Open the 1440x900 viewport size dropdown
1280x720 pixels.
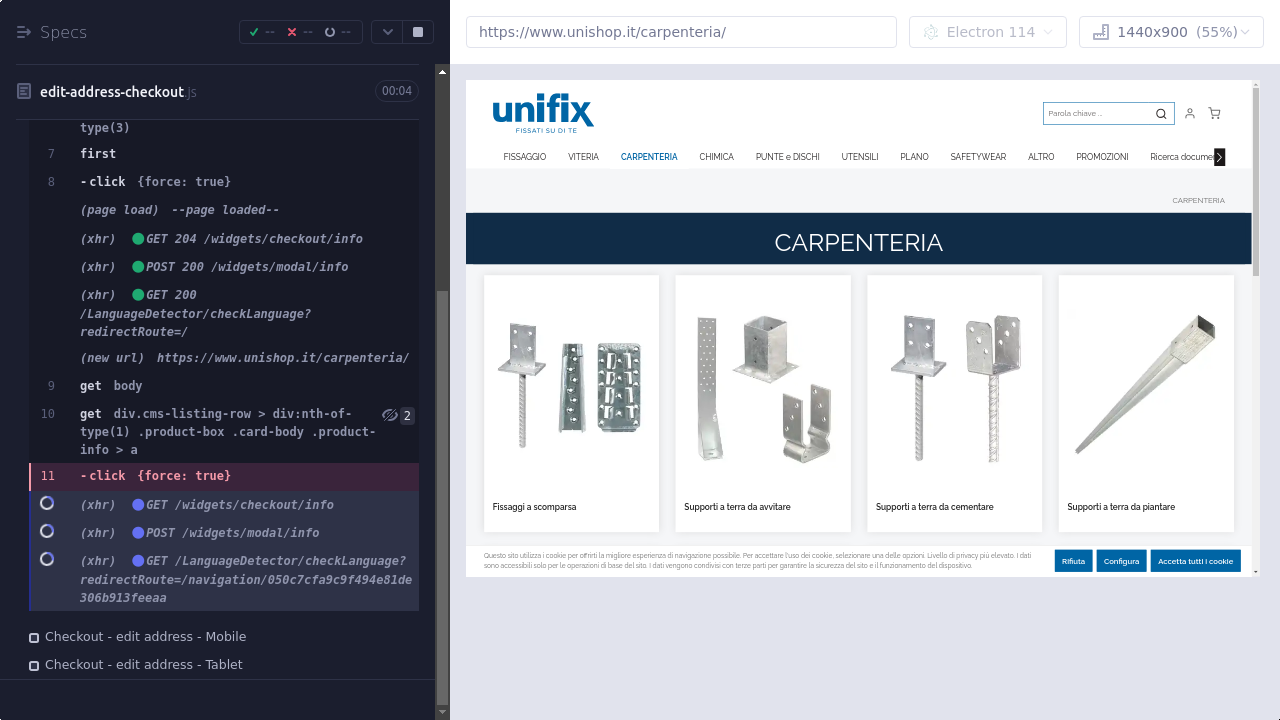tap(1171, 32)
